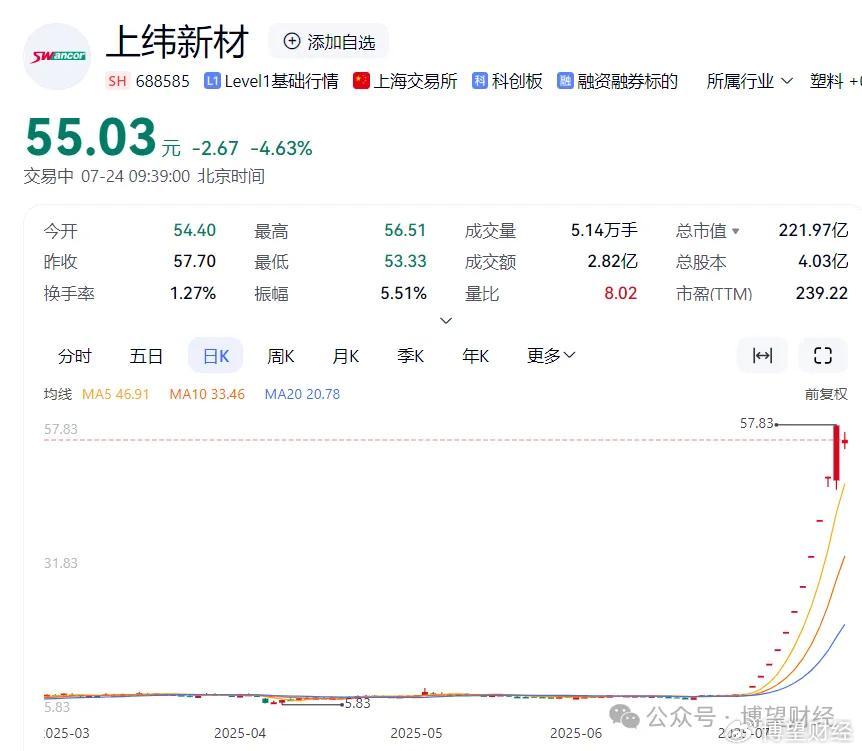Click the 量比 value 8.02
862x751 pixels.
pyautogui.click(x=621, y=293)
